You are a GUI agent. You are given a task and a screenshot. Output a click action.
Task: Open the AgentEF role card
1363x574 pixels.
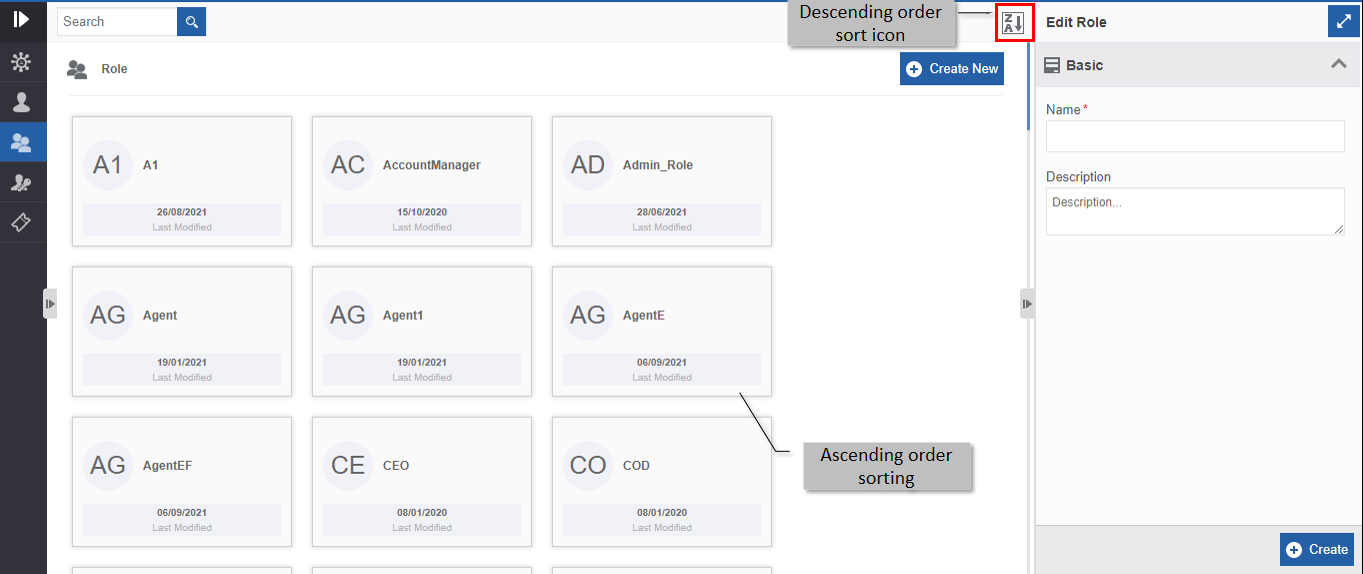(182, 481)
